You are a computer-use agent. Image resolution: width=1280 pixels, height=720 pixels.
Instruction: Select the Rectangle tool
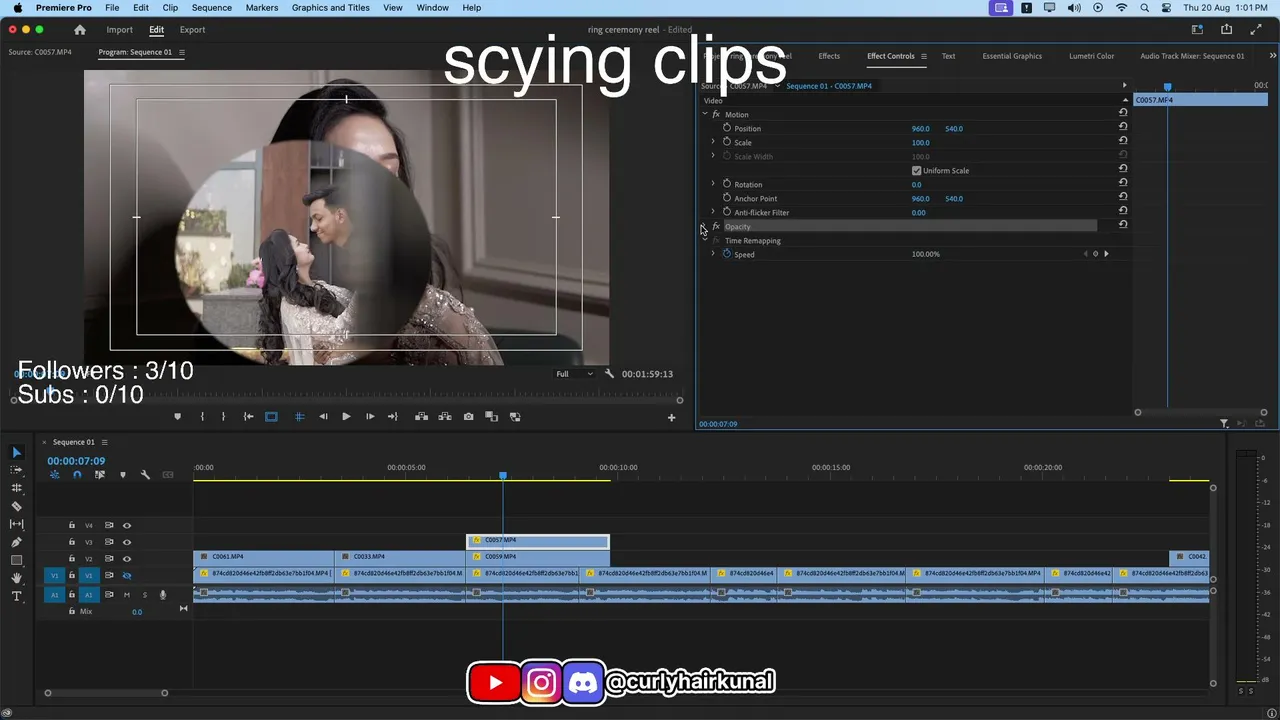pyautogui.click(x=16, y=560)
